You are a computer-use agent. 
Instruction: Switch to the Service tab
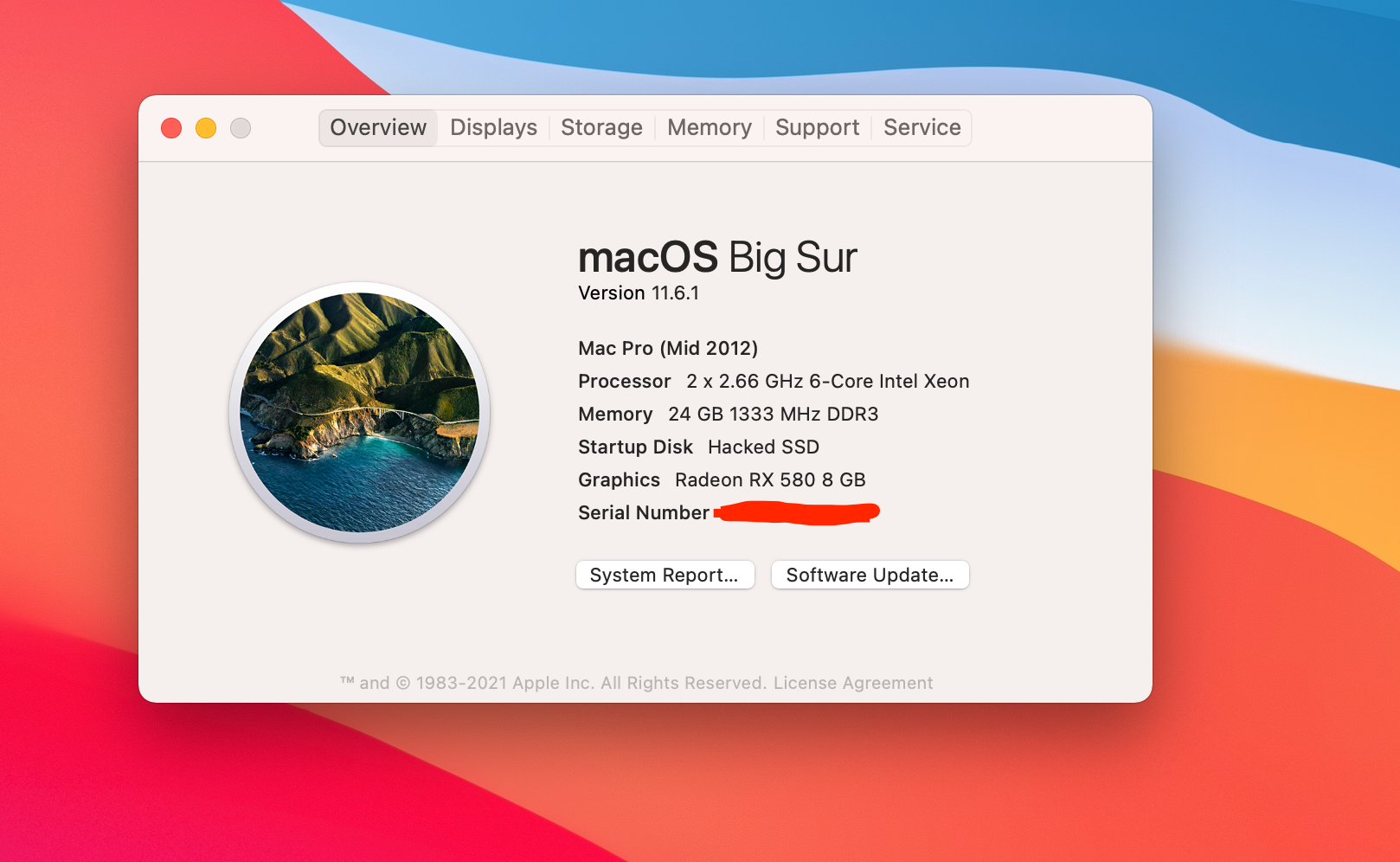[x=922, y=128]
